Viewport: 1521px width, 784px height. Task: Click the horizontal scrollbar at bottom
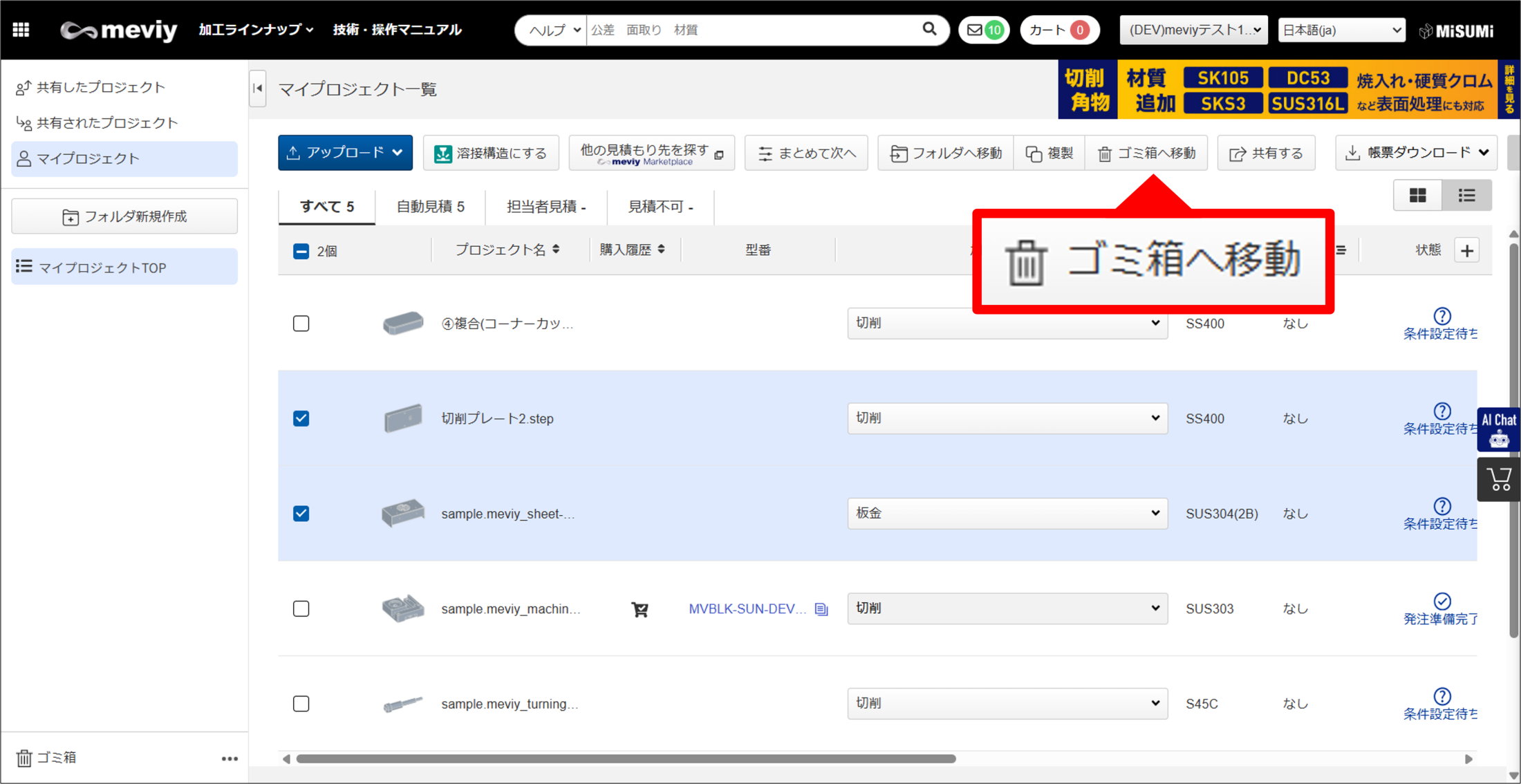626,759
